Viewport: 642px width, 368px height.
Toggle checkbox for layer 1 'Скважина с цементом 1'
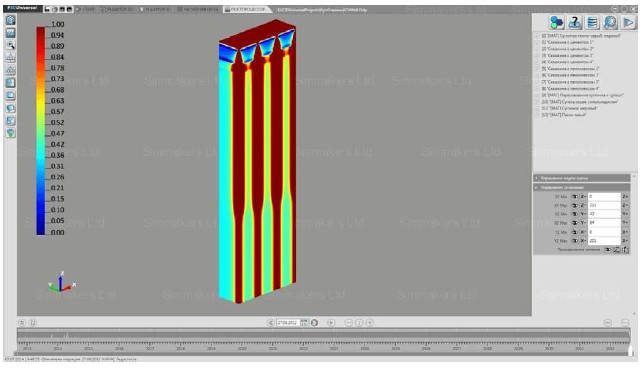(x=538, y=42)
